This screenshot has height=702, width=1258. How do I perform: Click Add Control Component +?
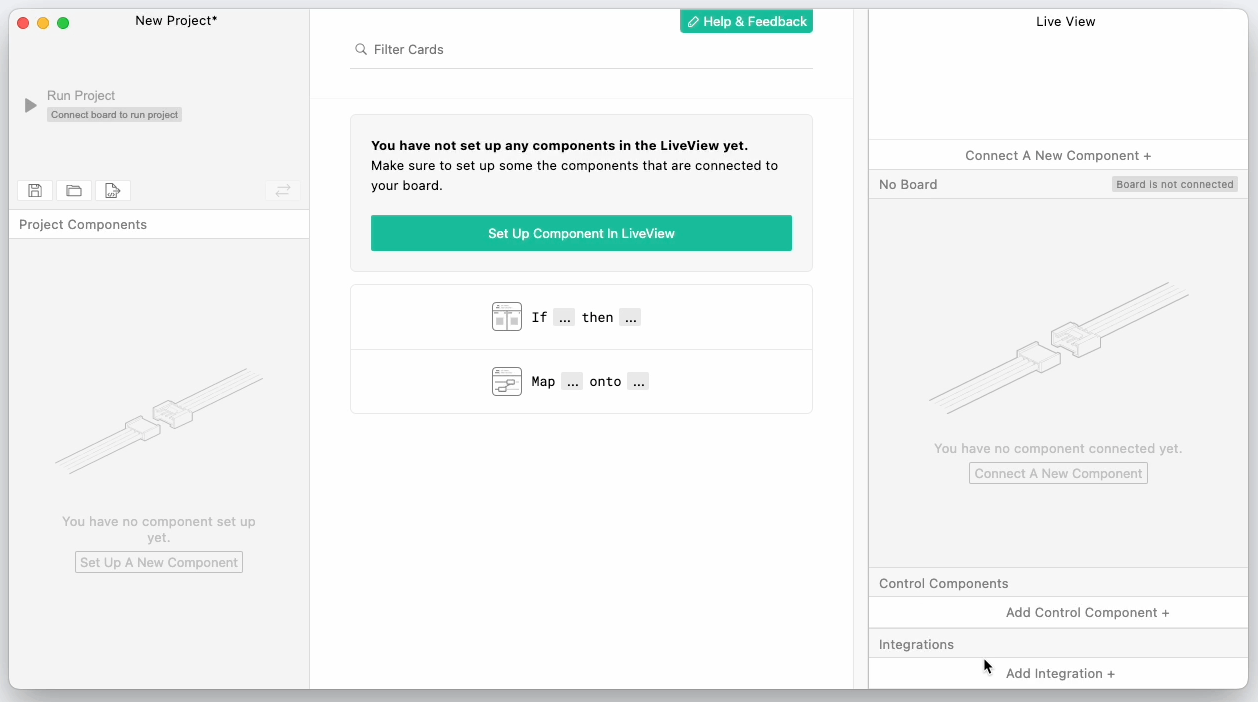(x=1058, y=612)
